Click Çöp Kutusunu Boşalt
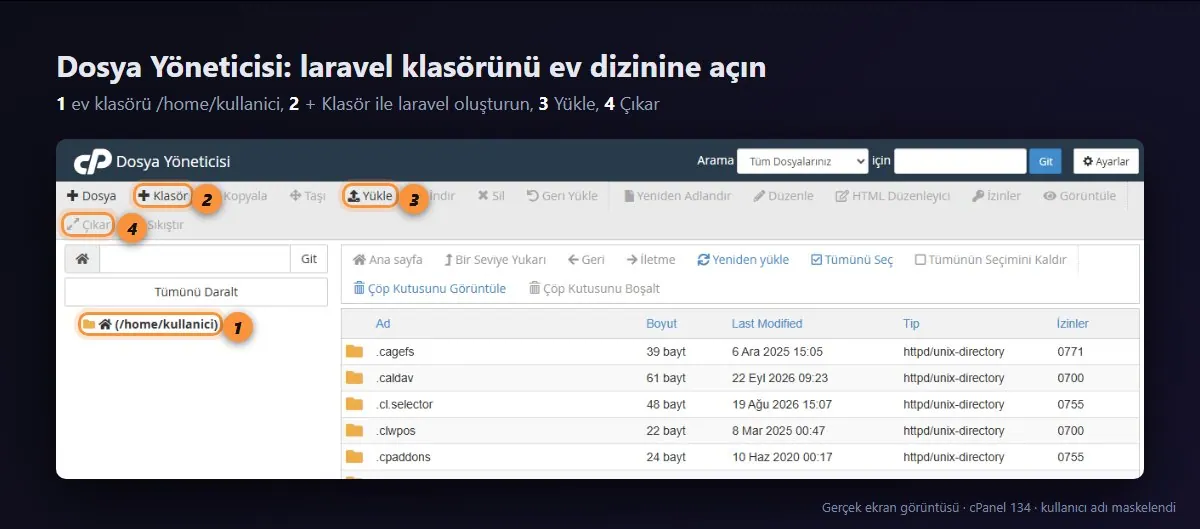Viewport: 1200px width, 529px height. point(594,288)
